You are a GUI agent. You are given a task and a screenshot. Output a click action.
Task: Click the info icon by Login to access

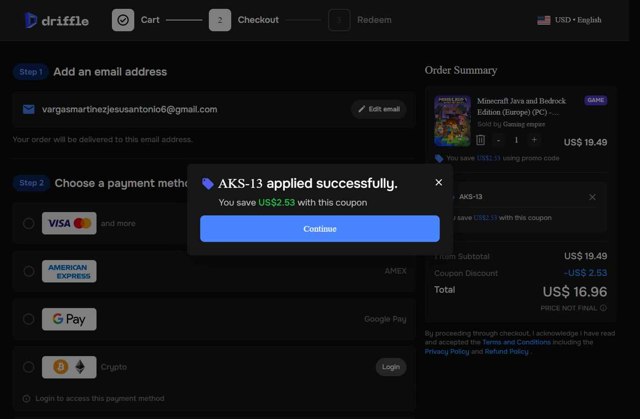coord(27,399)
